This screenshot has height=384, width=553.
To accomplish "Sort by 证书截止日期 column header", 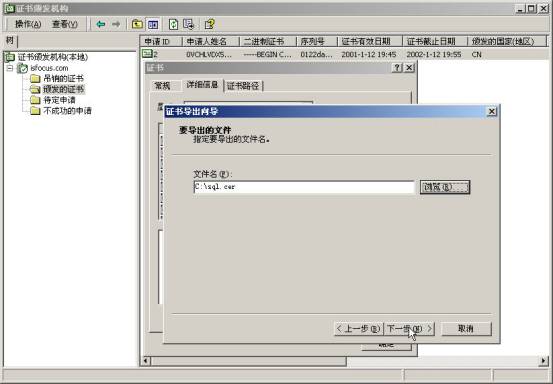I will click(x=434, y=41).
